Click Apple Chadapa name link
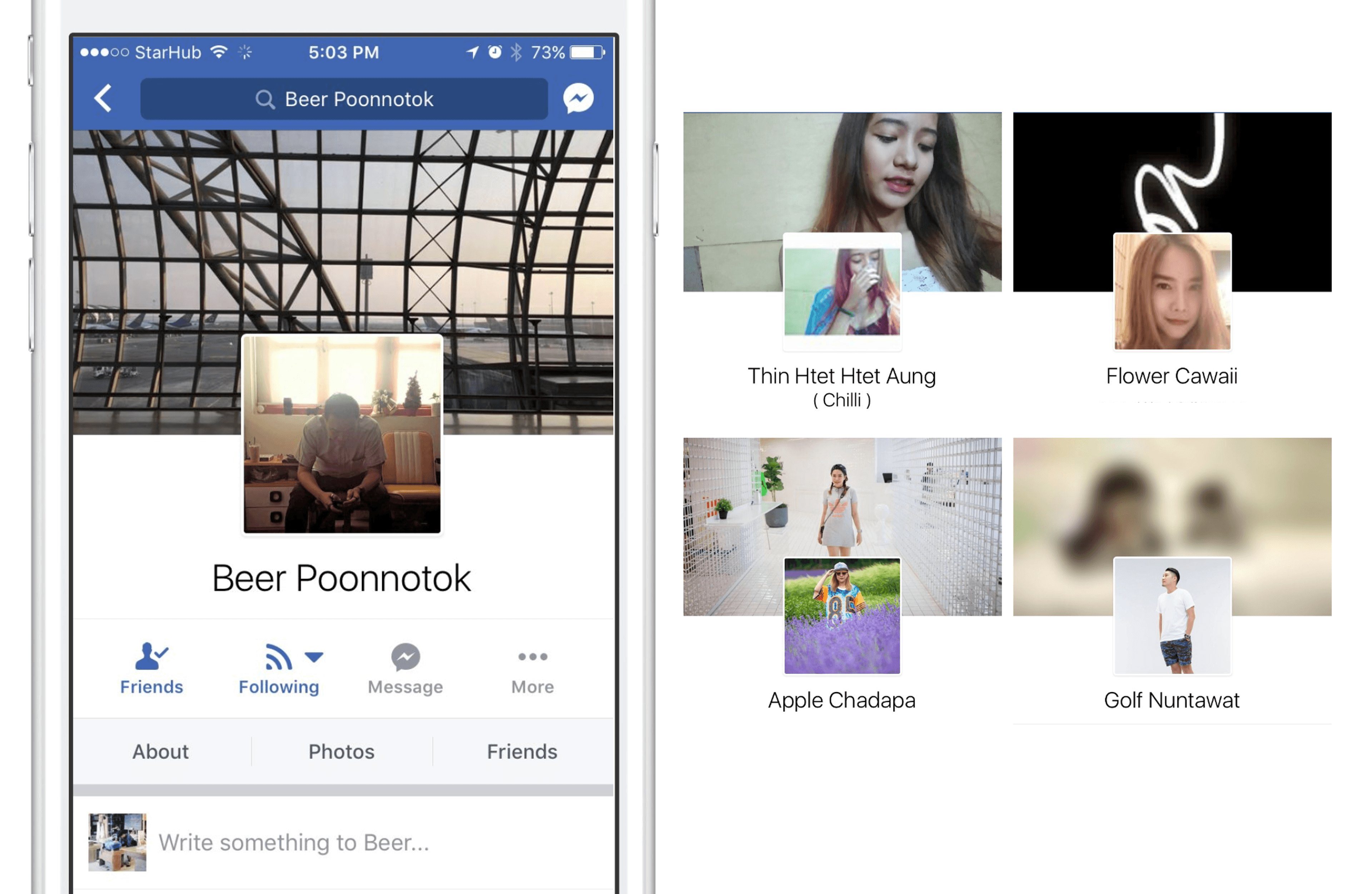1372x894 pixels. coord(841,700)
